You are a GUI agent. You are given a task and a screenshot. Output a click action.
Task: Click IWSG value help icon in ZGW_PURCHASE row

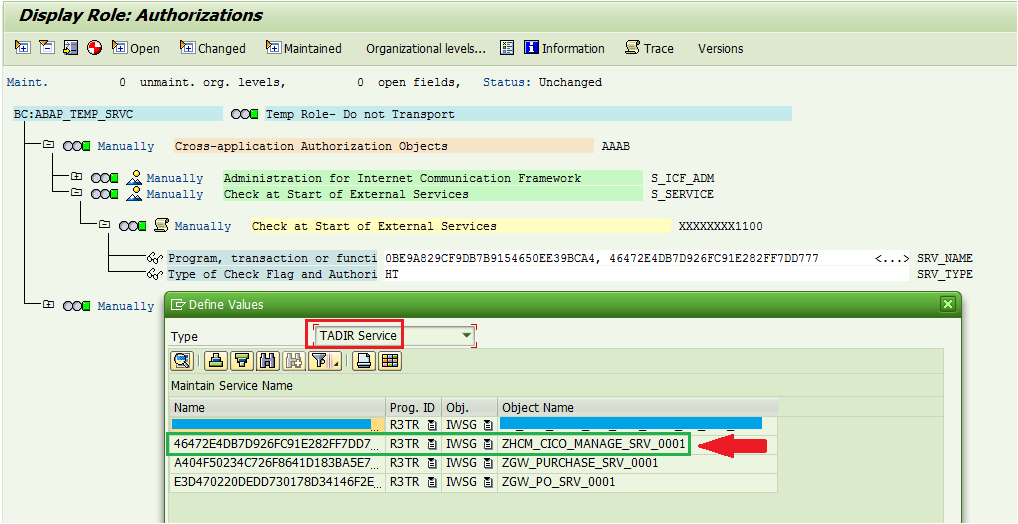(x=488, y=463)
